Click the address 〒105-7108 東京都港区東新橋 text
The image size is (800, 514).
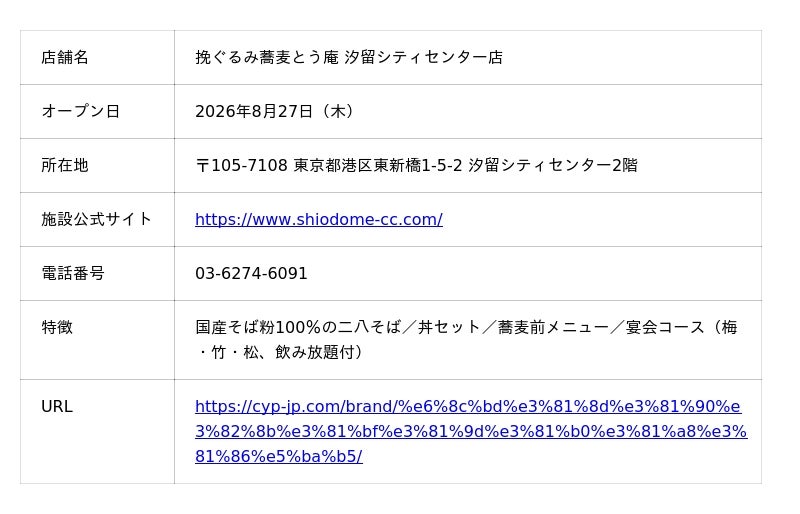tap(308, 165)
